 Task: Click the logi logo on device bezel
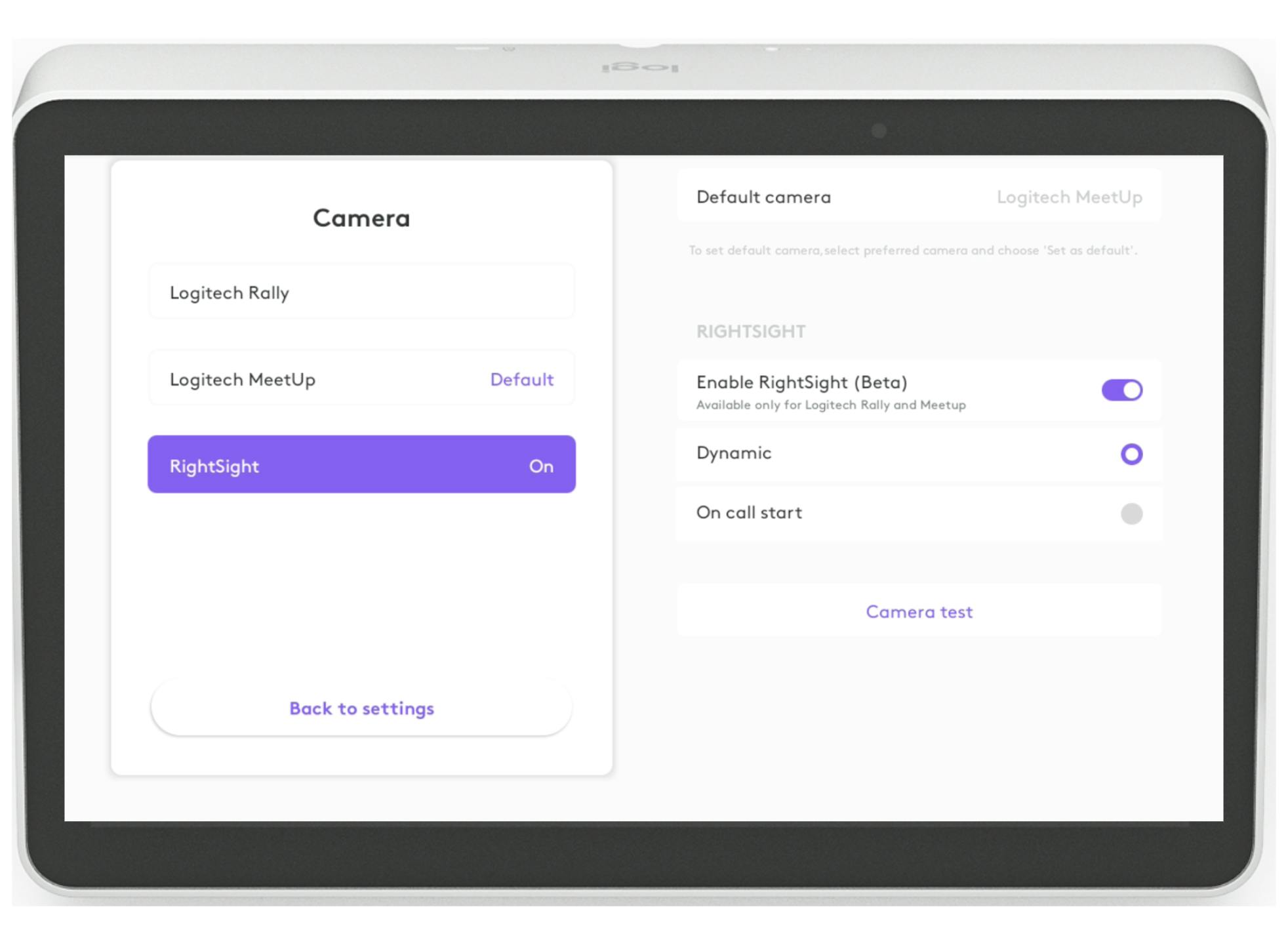click(639, 68)
